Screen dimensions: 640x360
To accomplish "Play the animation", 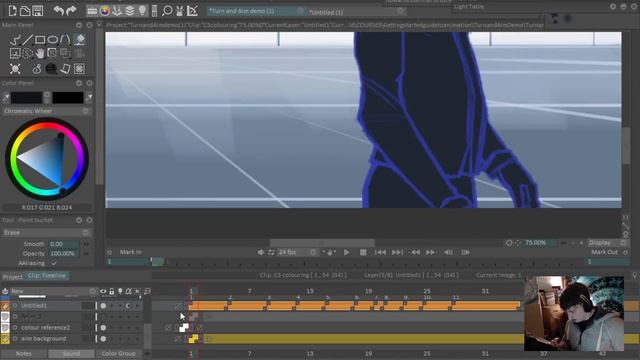I will [x=346, y=252].
